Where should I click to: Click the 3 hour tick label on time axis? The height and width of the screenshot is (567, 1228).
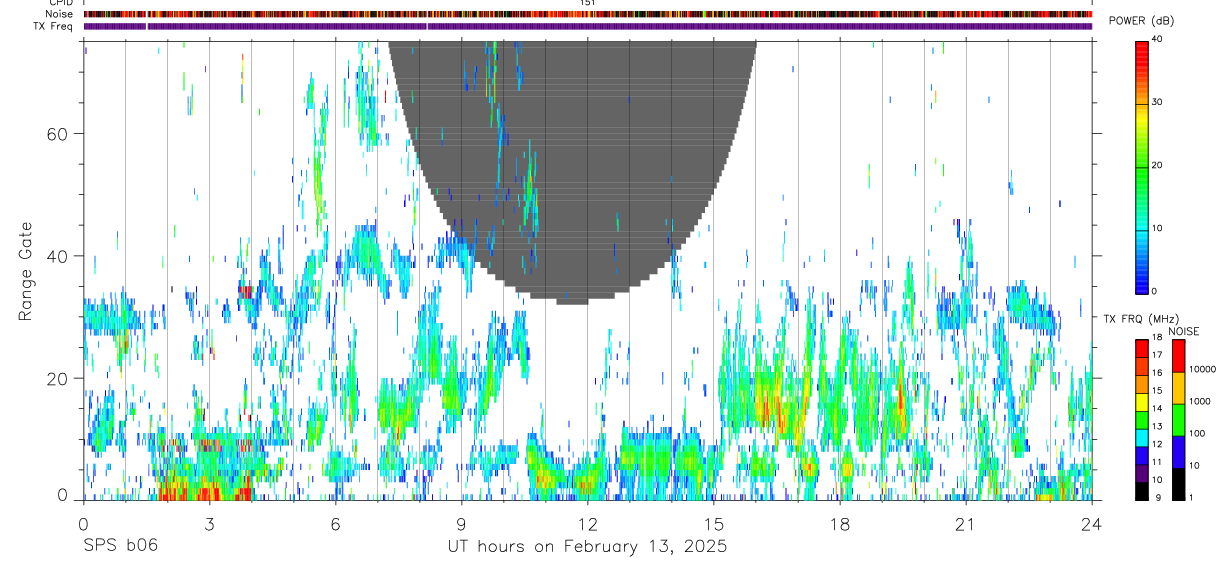pyautogui.click(x=209, y=524)
